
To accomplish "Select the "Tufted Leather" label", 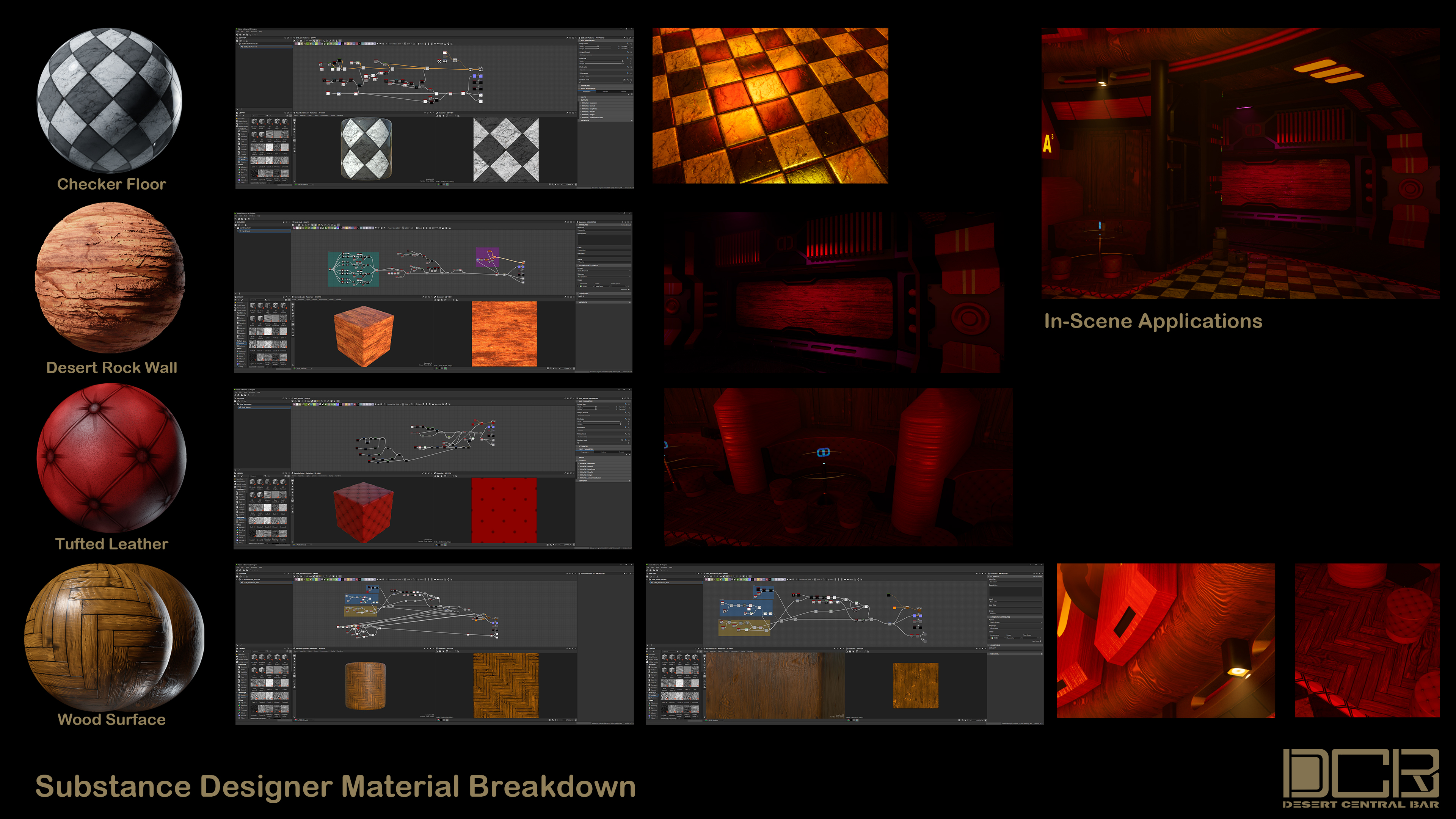I will click(x=111, y=544).
